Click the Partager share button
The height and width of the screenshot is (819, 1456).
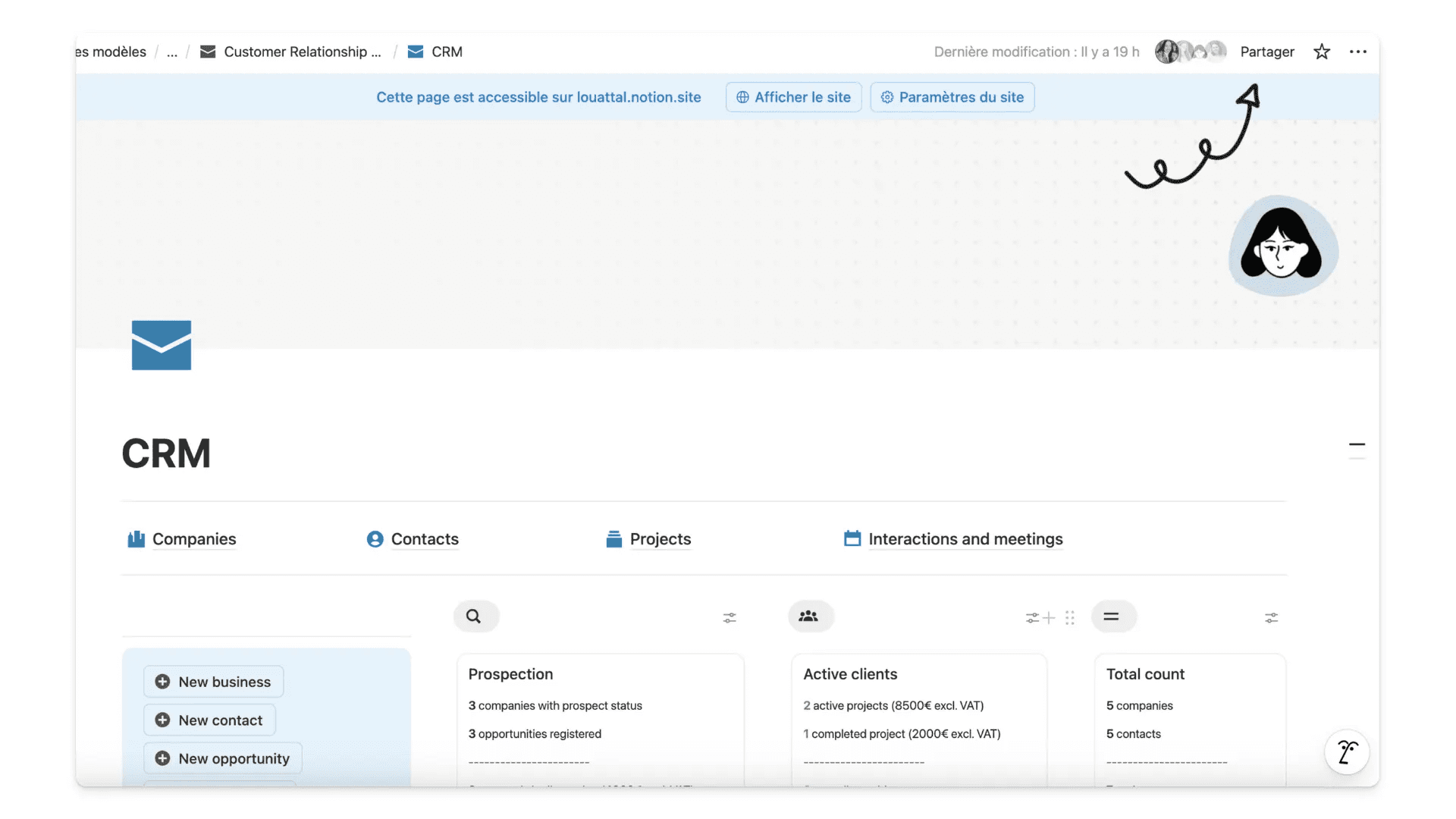click(1266, 52)
